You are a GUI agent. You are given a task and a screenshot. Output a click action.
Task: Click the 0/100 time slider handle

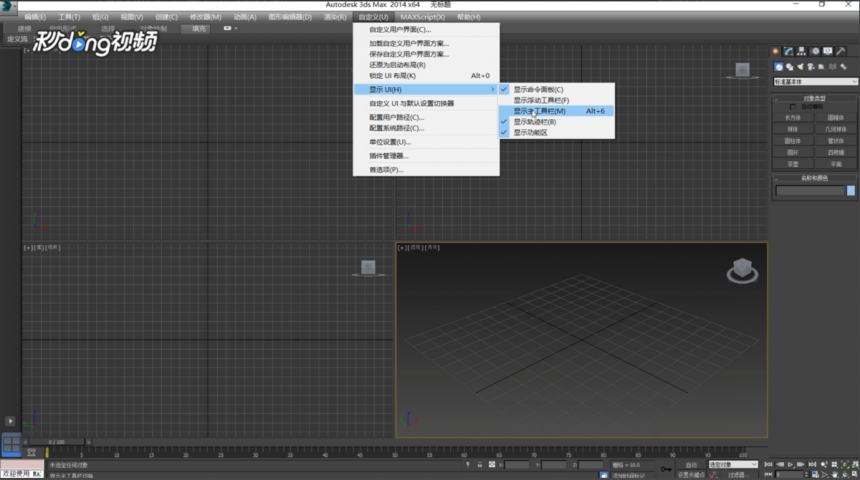tap(57, 442)
